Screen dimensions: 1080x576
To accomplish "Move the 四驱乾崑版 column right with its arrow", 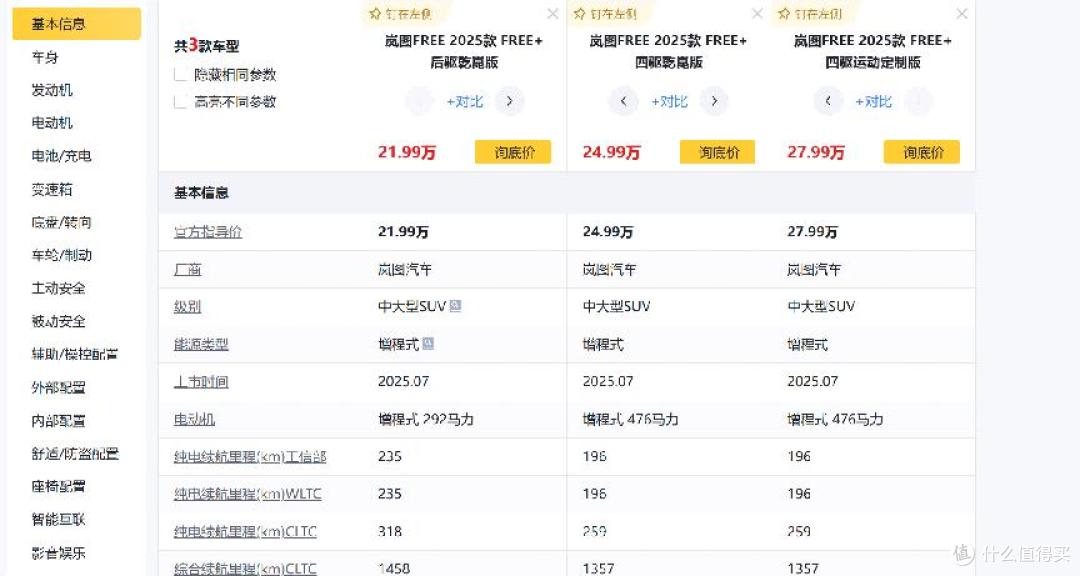I will 714,101.
